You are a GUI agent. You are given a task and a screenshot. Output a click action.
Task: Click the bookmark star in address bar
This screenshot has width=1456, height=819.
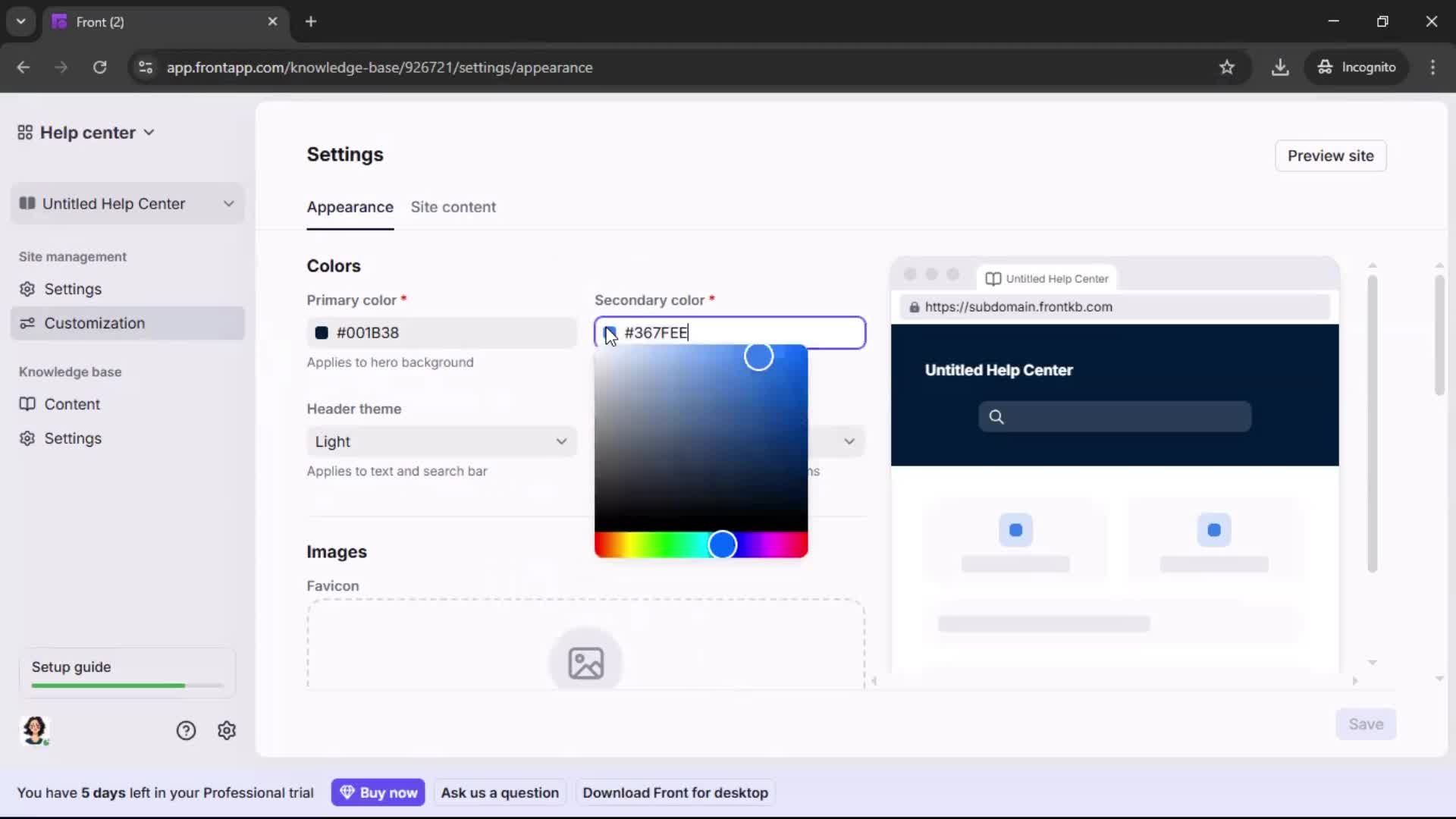[1227, 67]
